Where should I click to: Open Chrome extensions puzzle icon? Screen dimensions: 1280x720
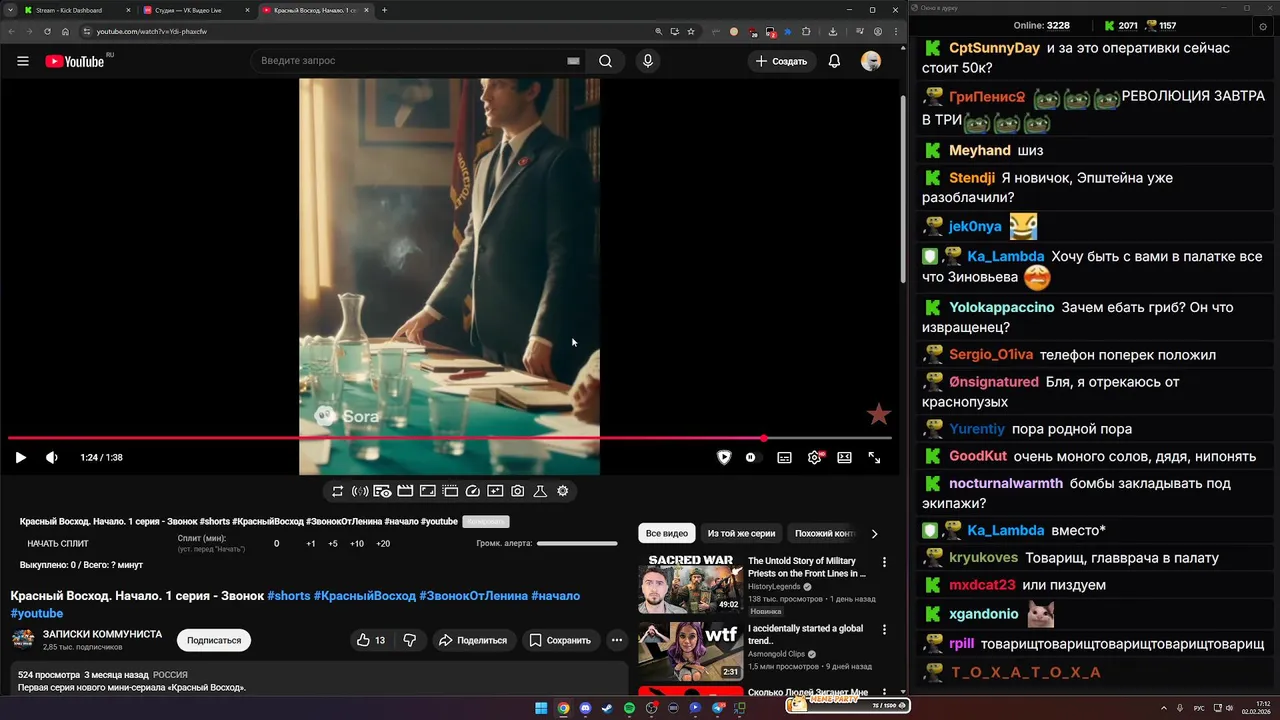point(806,31)
